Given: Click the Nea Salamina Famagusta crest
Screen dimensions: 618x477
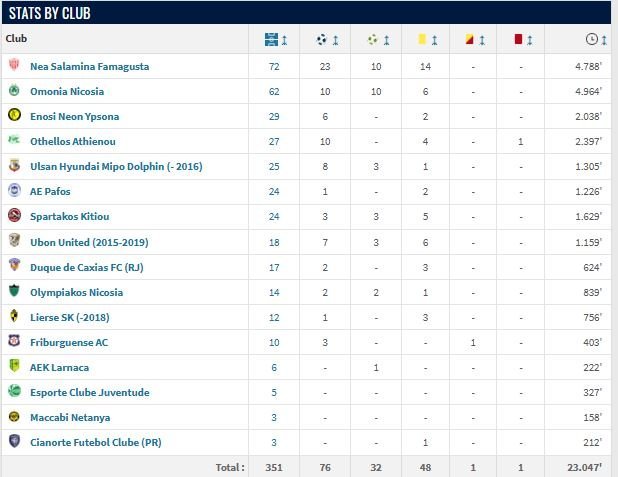Looking at the screenshot, I should [14, 65].
